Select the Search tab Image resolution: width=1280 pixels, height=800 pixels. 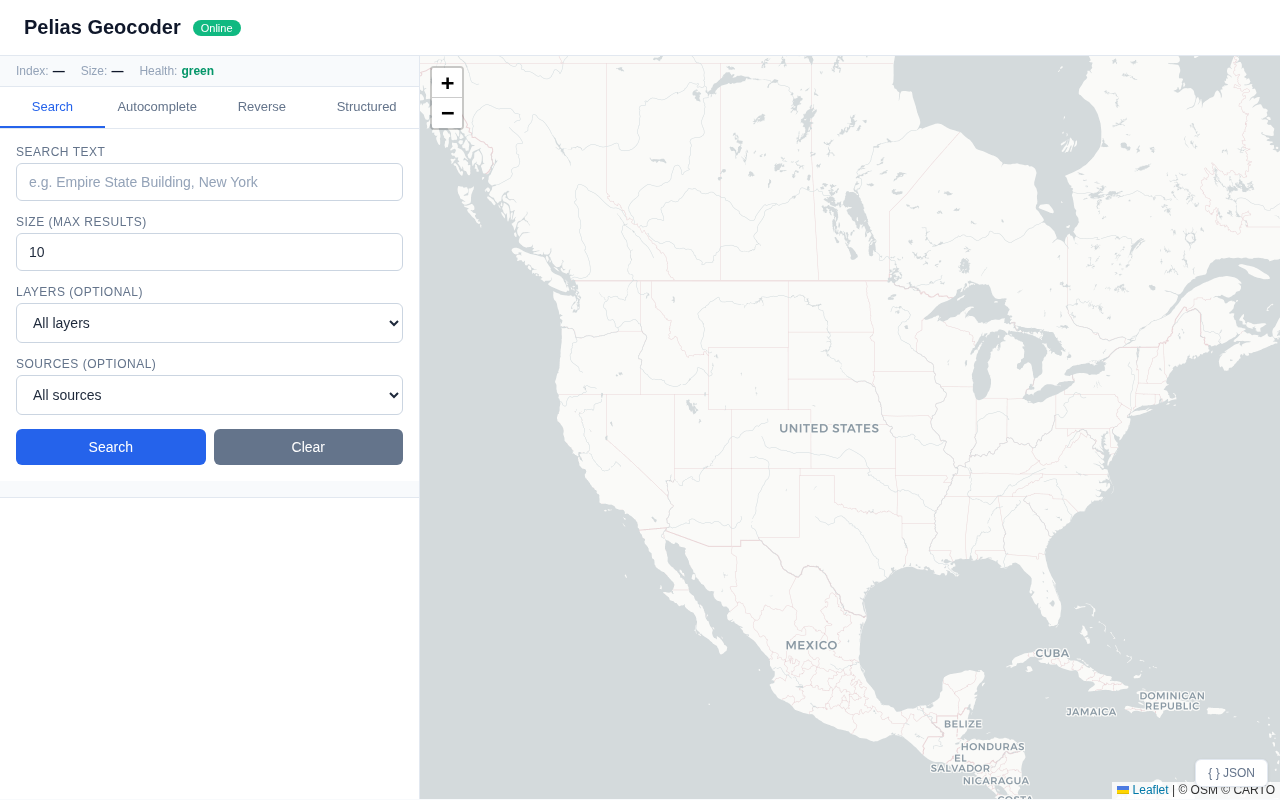pos(52,107)
